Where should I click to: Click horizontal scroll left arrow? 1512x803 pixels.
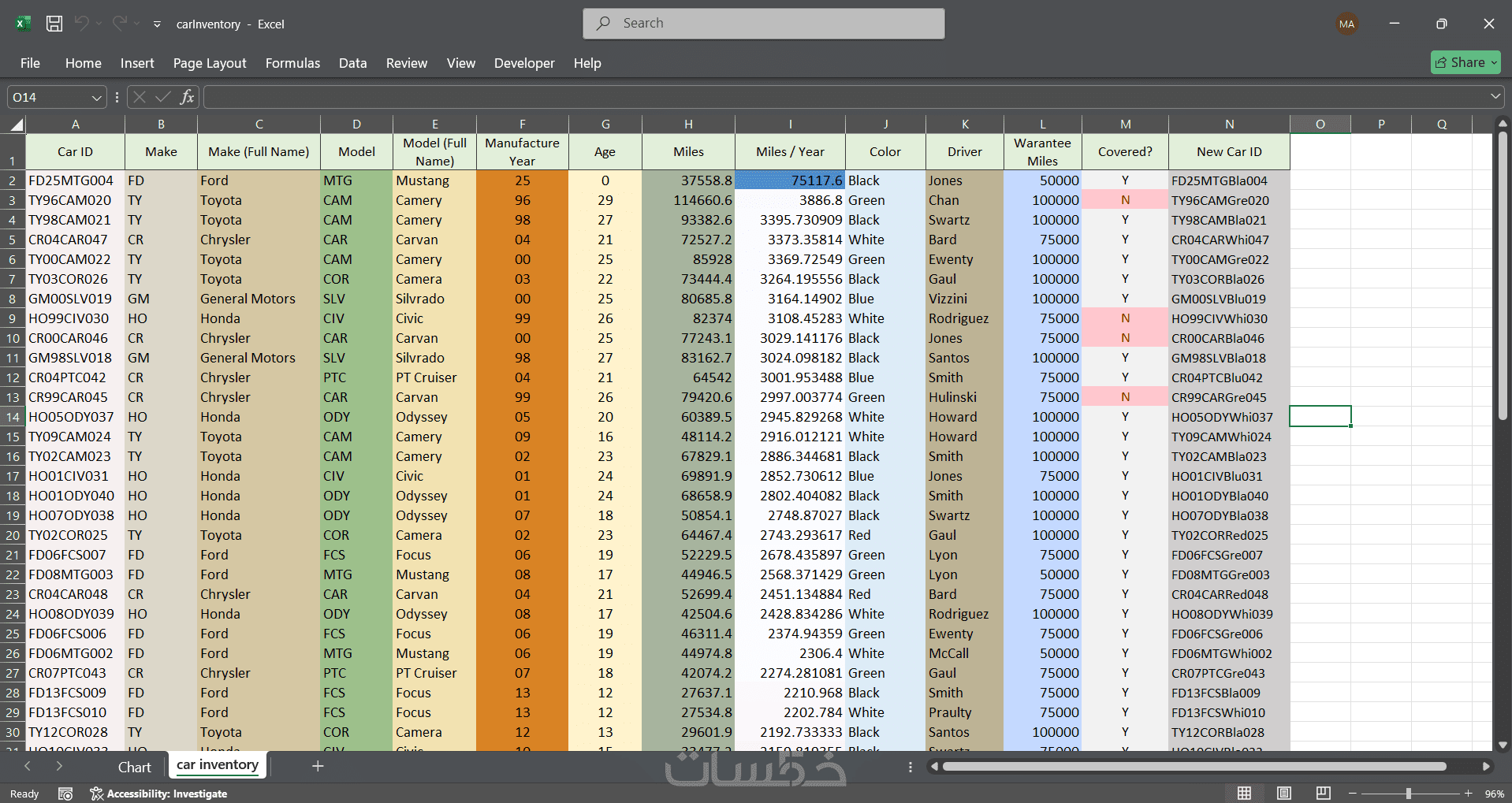[935, 766]
